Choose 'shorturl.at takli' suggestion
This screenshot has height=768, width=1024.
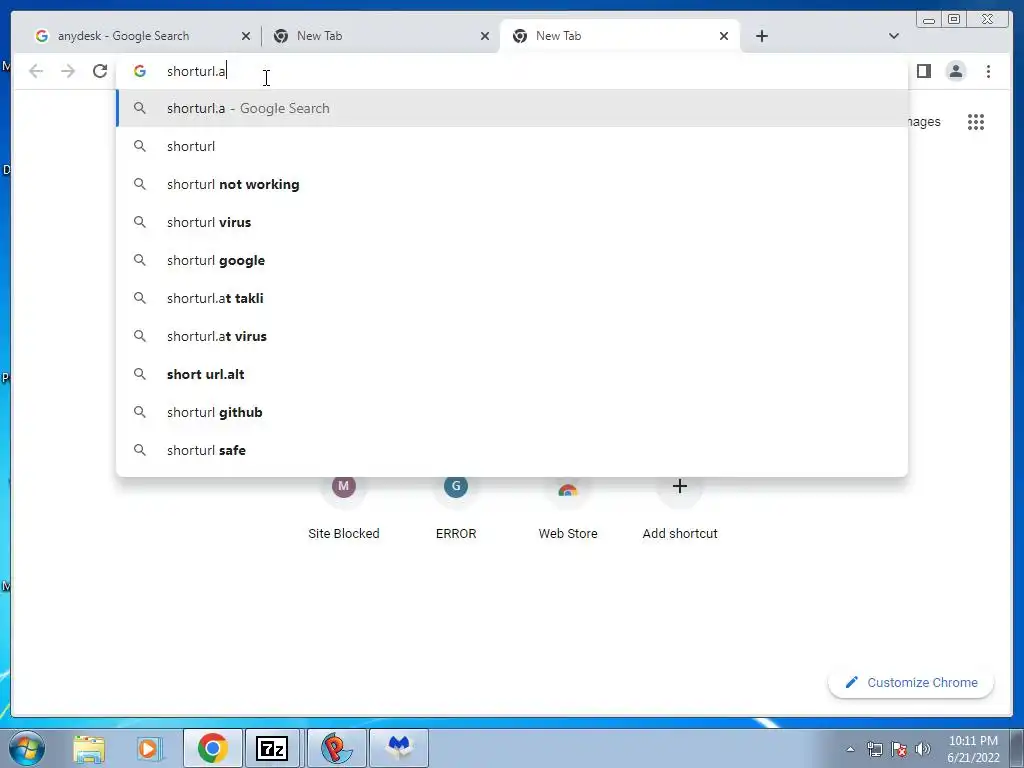tap(512, 298)
